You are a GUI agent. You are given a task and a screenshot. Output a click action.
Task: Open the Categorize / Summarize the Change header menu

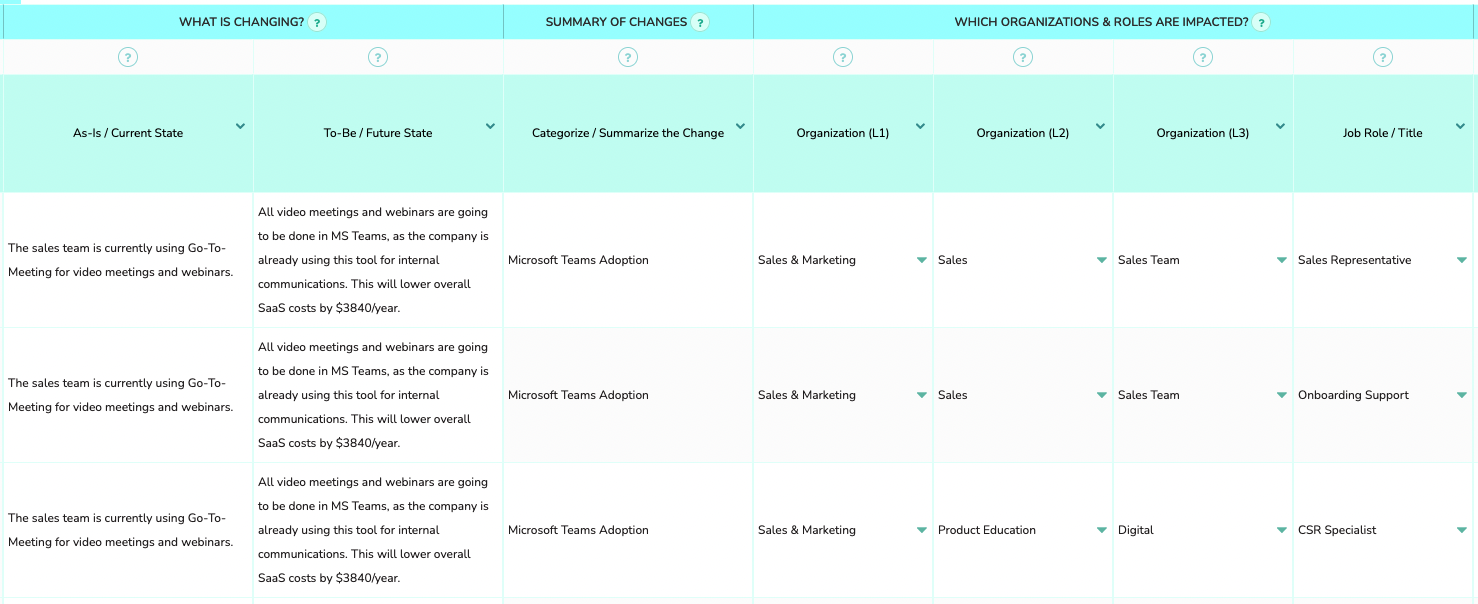(x=740, y=127)
